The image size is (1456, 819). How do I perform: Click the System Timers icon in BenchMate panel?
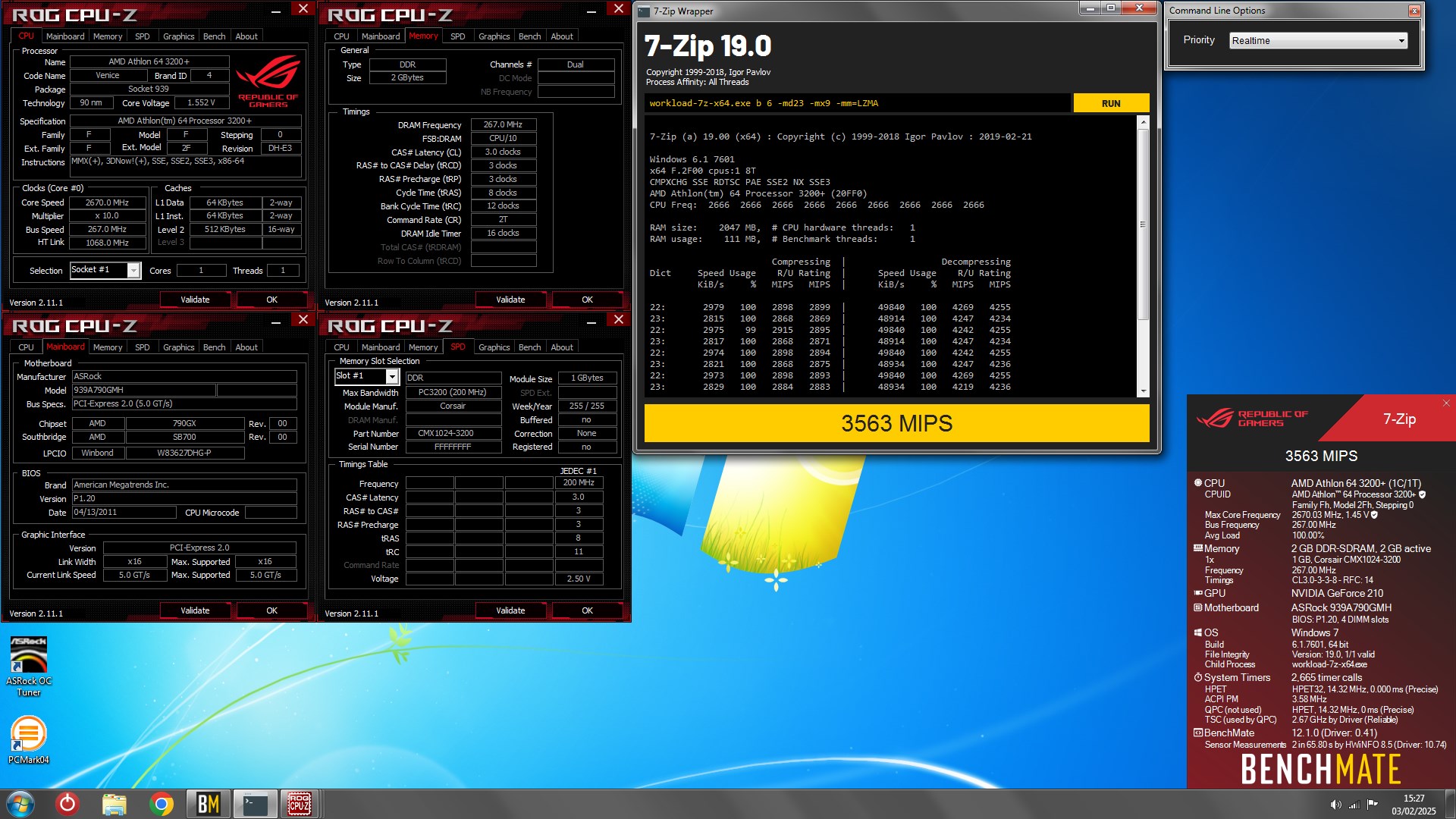click(x=1198, y=677)
